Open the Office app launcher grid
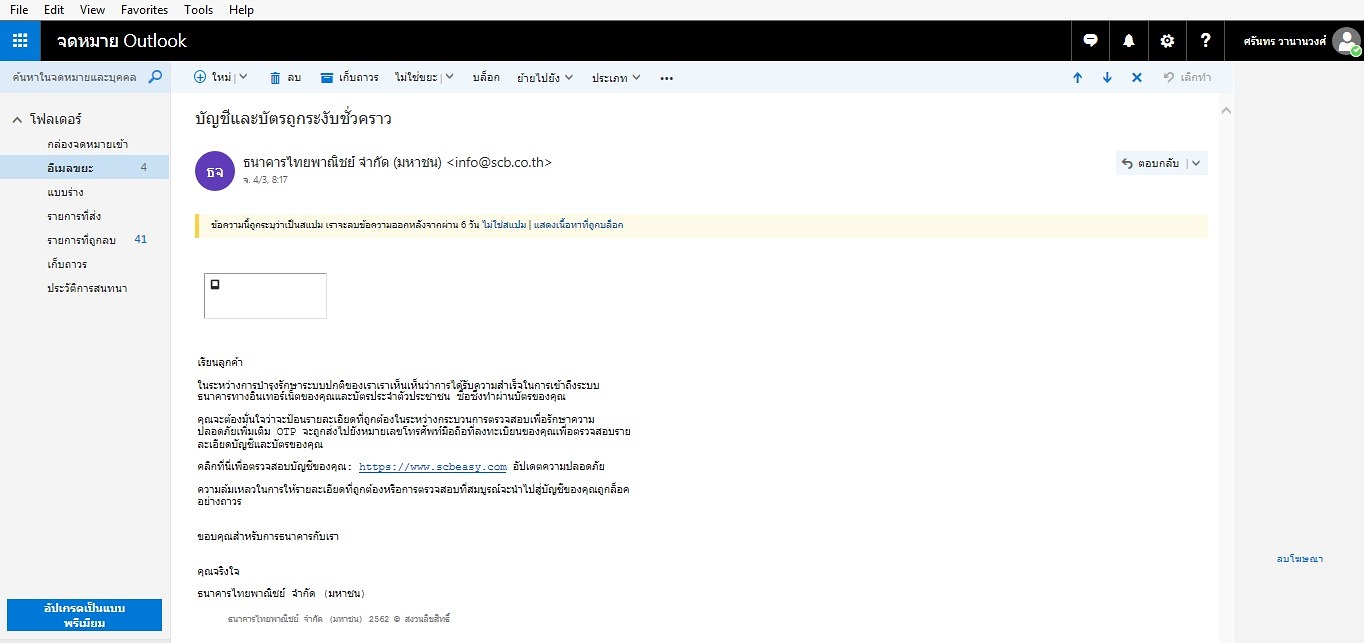 (20, 41)
